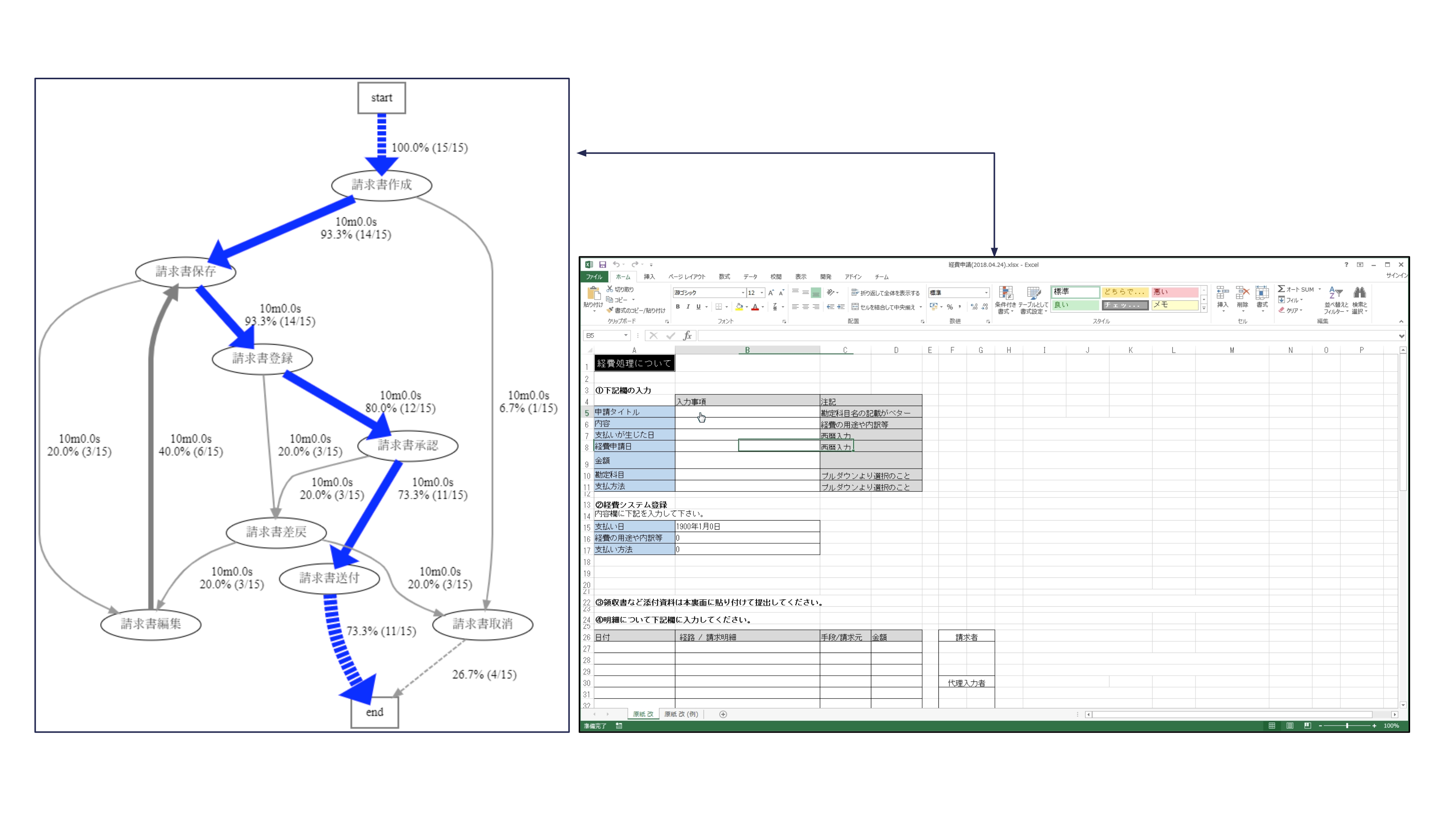1456x819 pixels.
Task: Click the AutoSum (オート SUM) button
Action: (1296, 289)
